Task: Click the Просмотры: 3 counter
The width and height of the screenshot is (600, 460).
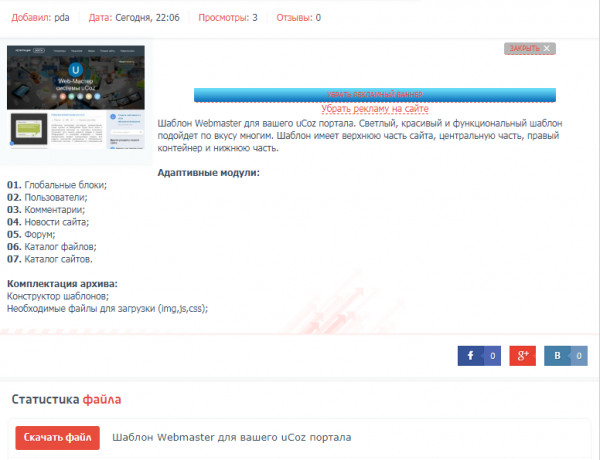Action: coord(228,18)
